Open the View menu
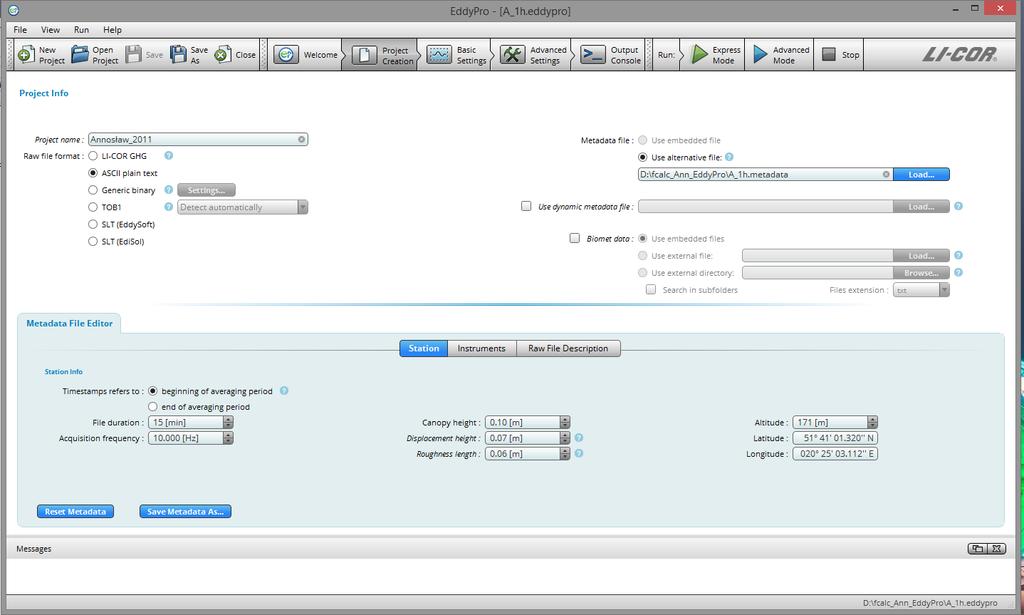The image size is (1024, 615). [50, 29]
